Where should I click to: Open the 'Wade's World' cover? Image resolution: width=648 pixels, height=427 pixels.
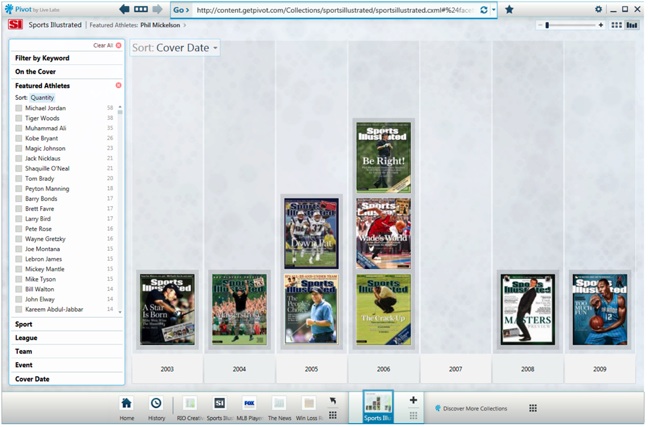coord(384,234)
